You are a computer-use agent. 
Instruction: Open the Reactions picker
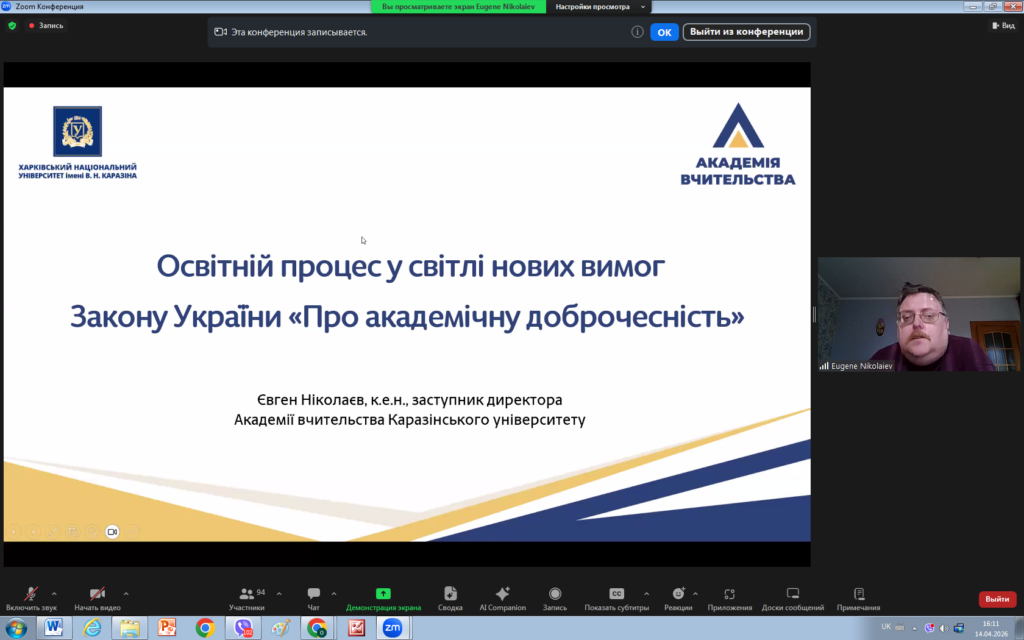[678, 594]
